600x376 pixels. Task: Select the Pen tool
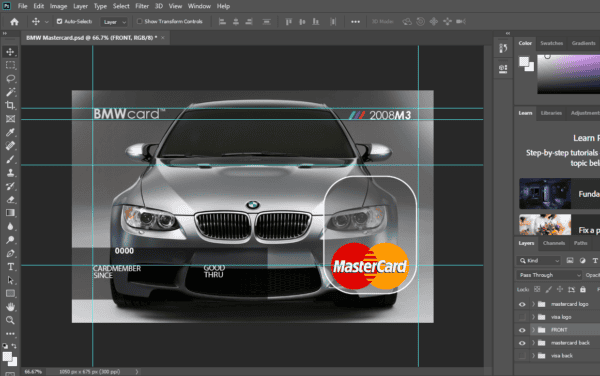pos(10,253)
